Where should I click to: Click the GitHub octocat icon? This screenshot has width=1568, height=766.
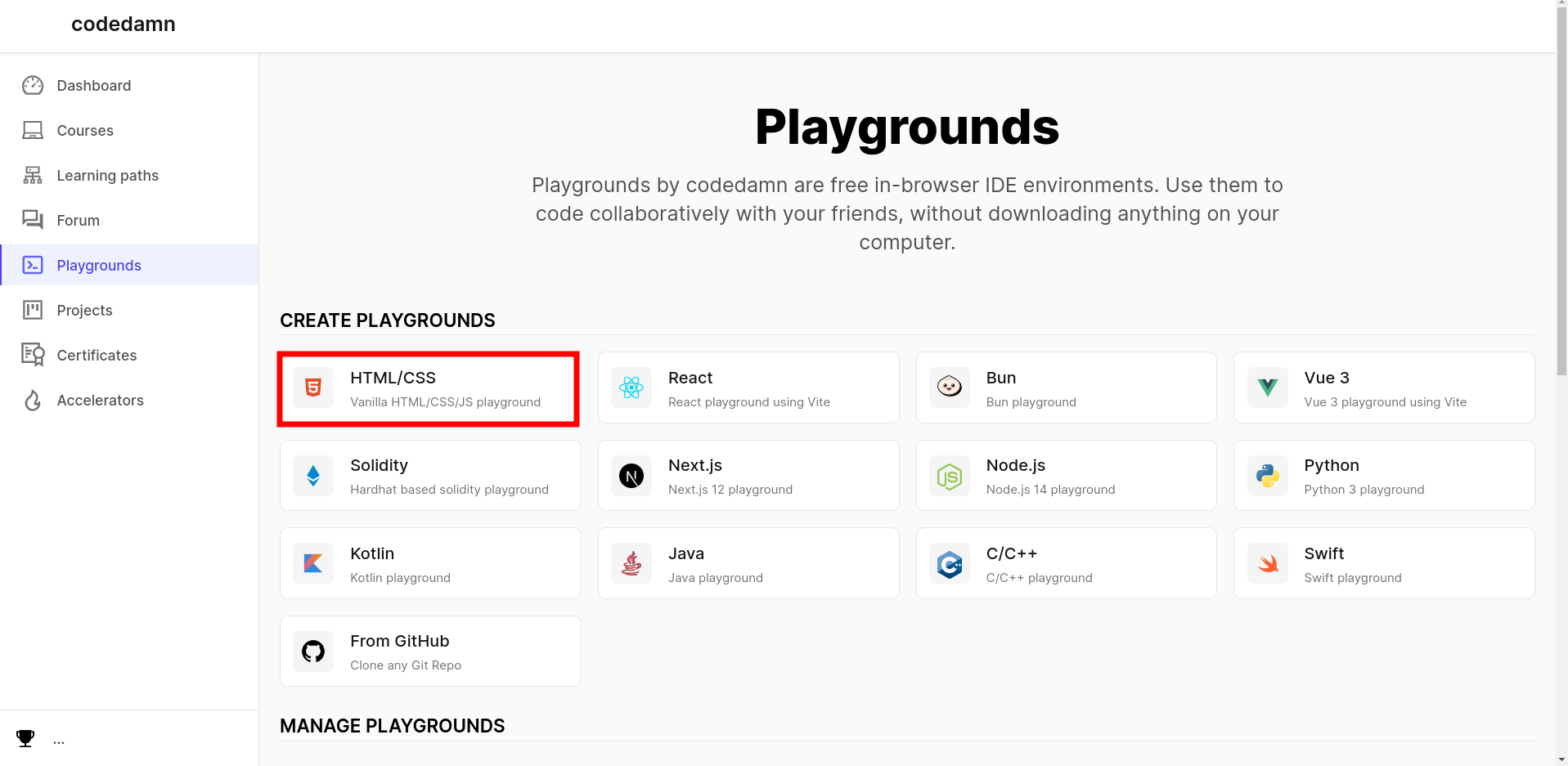313,652
